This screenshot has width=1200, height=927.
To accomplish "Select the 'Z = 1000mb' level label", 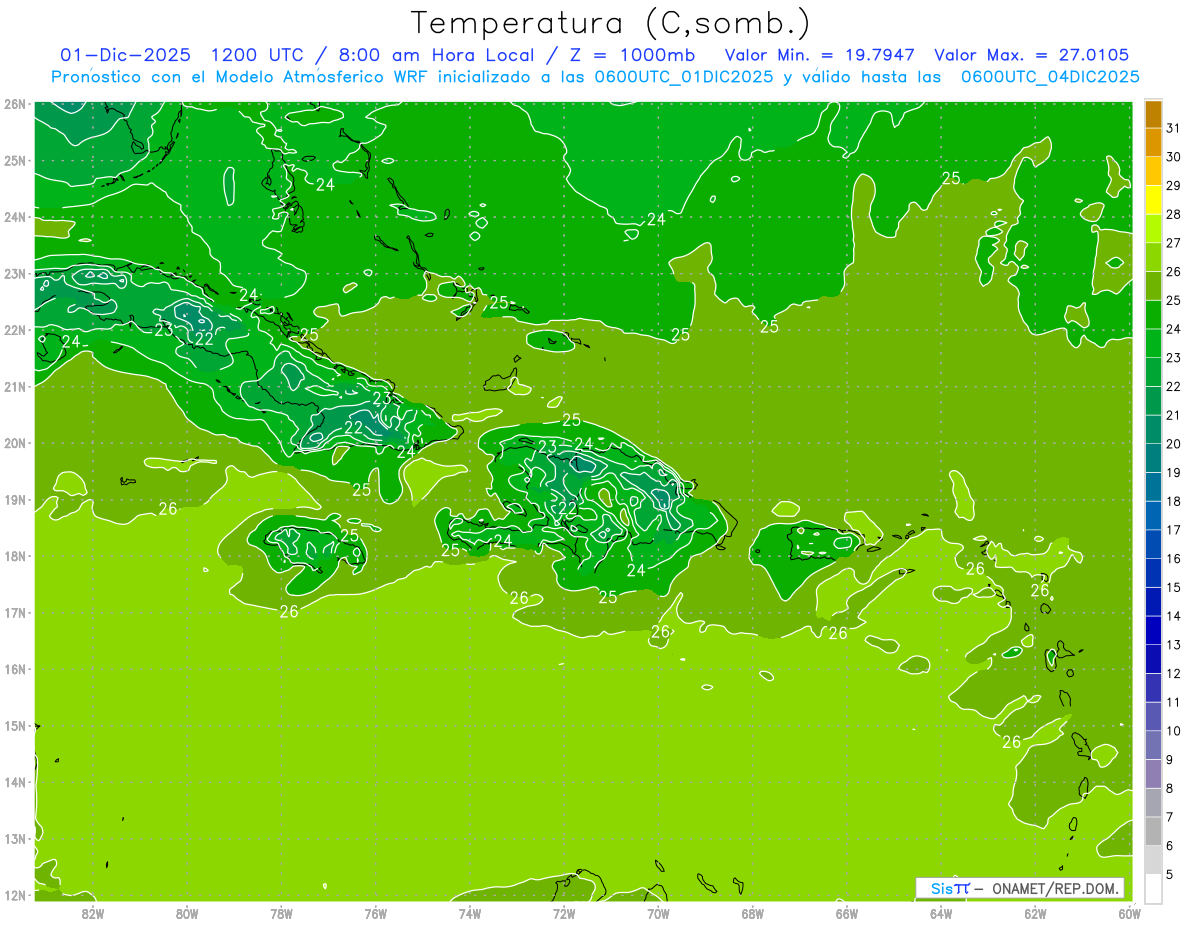I will click(632, 55).
